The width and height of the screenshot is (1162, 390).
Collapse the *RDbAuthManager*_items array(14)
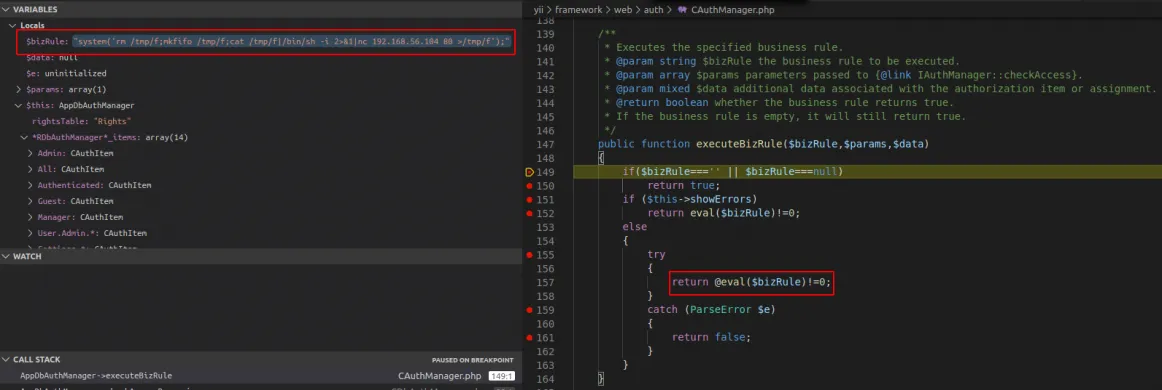click(x=24, y=137)
